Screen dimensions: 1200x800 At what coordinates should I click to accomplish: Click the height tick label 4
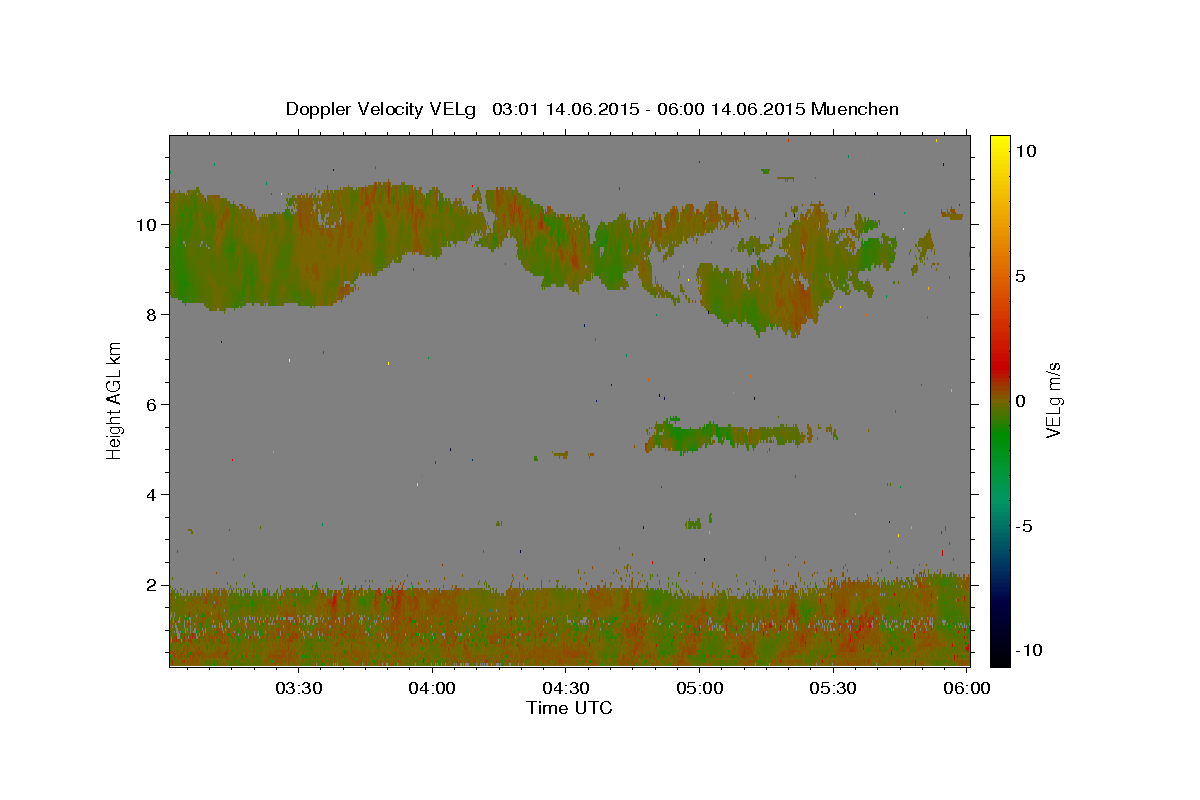(x=152, y=494)
